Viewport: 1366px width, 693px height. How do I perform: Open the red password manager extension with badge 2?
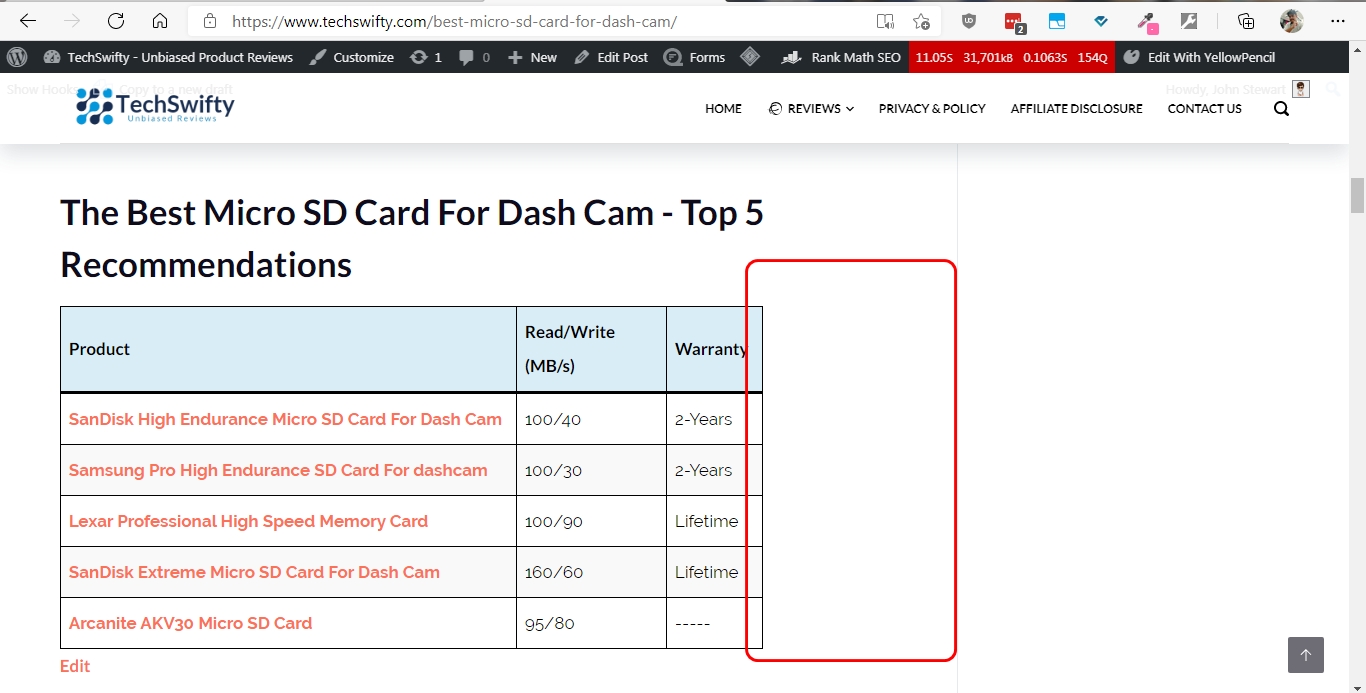1014,22
